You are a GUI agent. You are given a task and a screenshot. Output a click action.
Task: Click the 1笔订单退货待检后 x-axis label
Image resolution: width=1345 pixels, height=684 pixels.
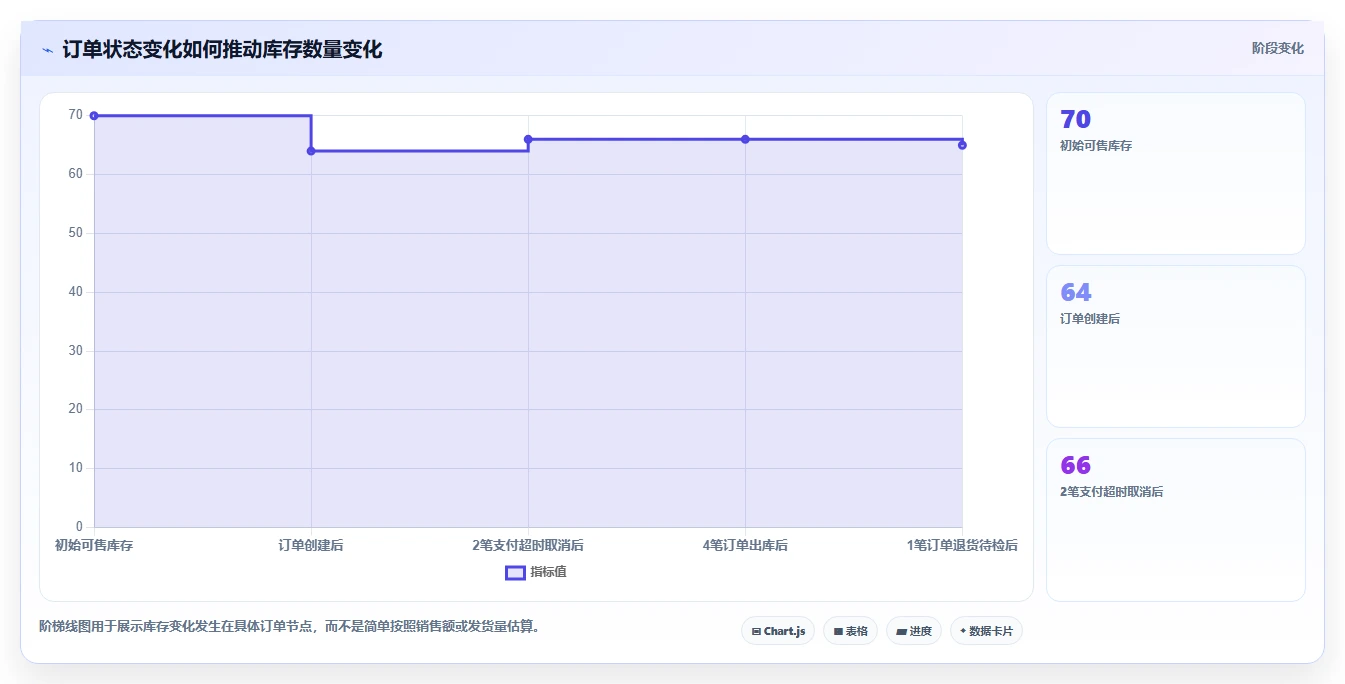pos(962,545)
